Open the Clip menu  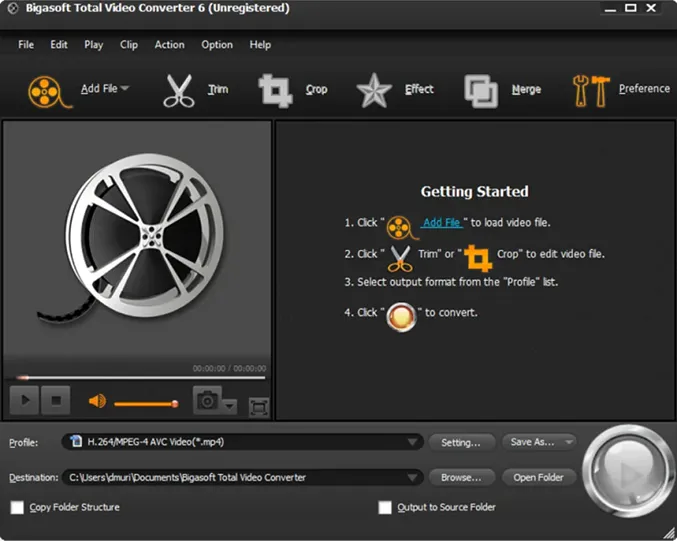[x=129, y=44]
